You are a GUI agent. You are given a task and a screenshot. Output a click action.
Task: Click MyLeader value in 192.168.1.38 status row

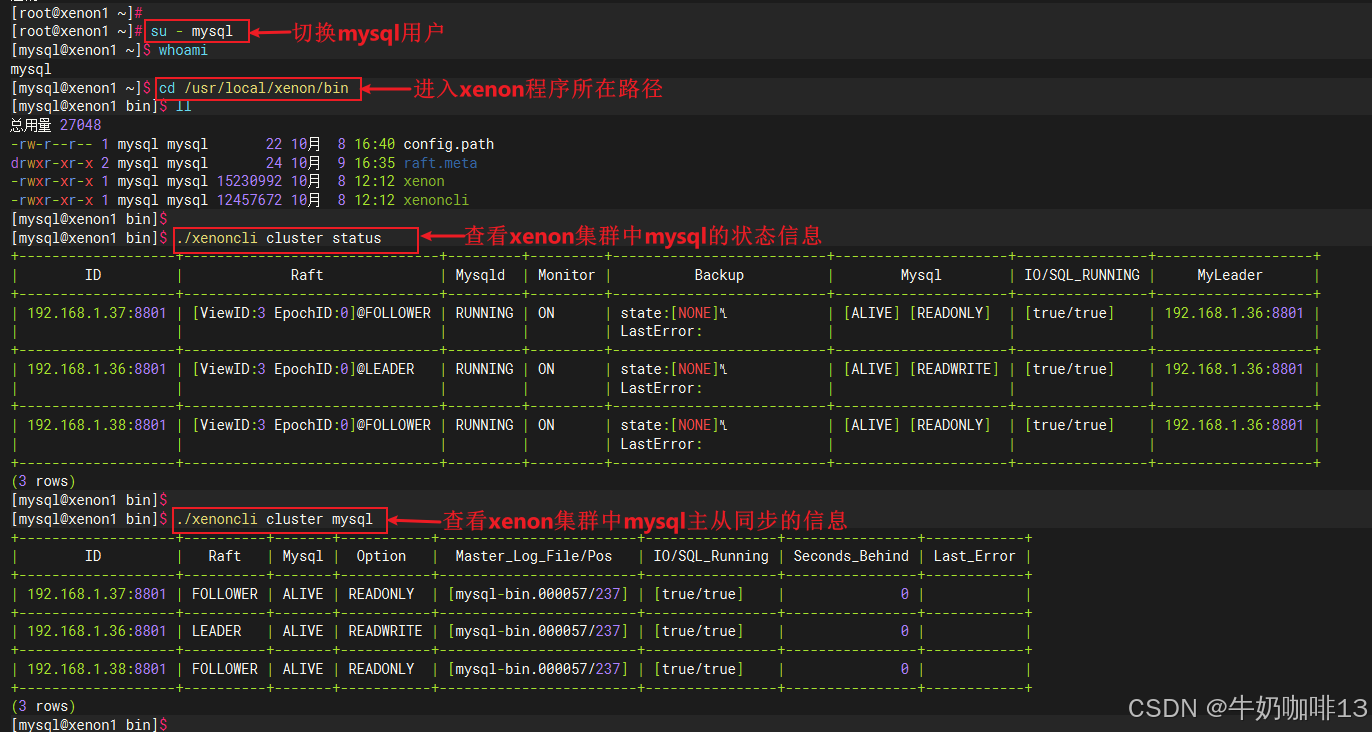tap(1234, 425)
